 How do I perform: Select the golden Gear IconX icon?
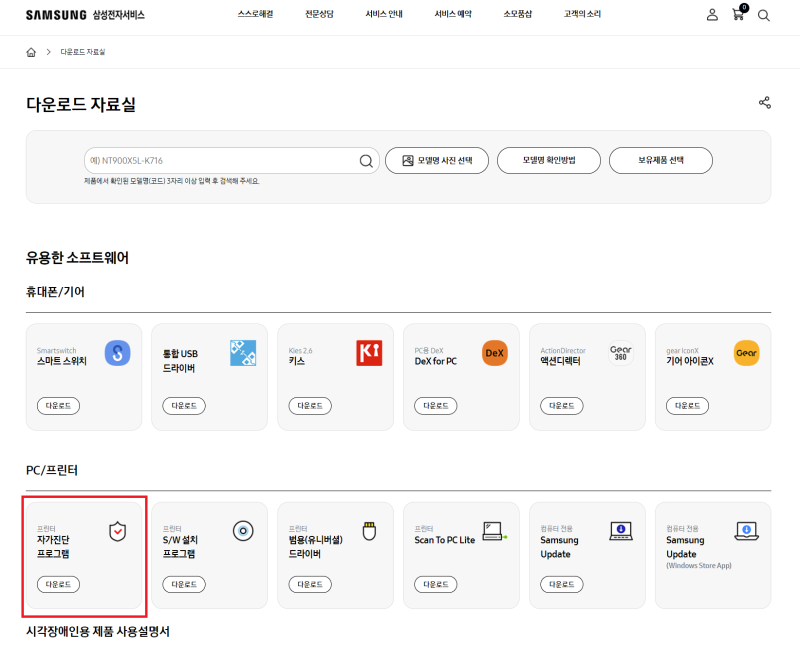pyautogui.click(x=745, y=353)
